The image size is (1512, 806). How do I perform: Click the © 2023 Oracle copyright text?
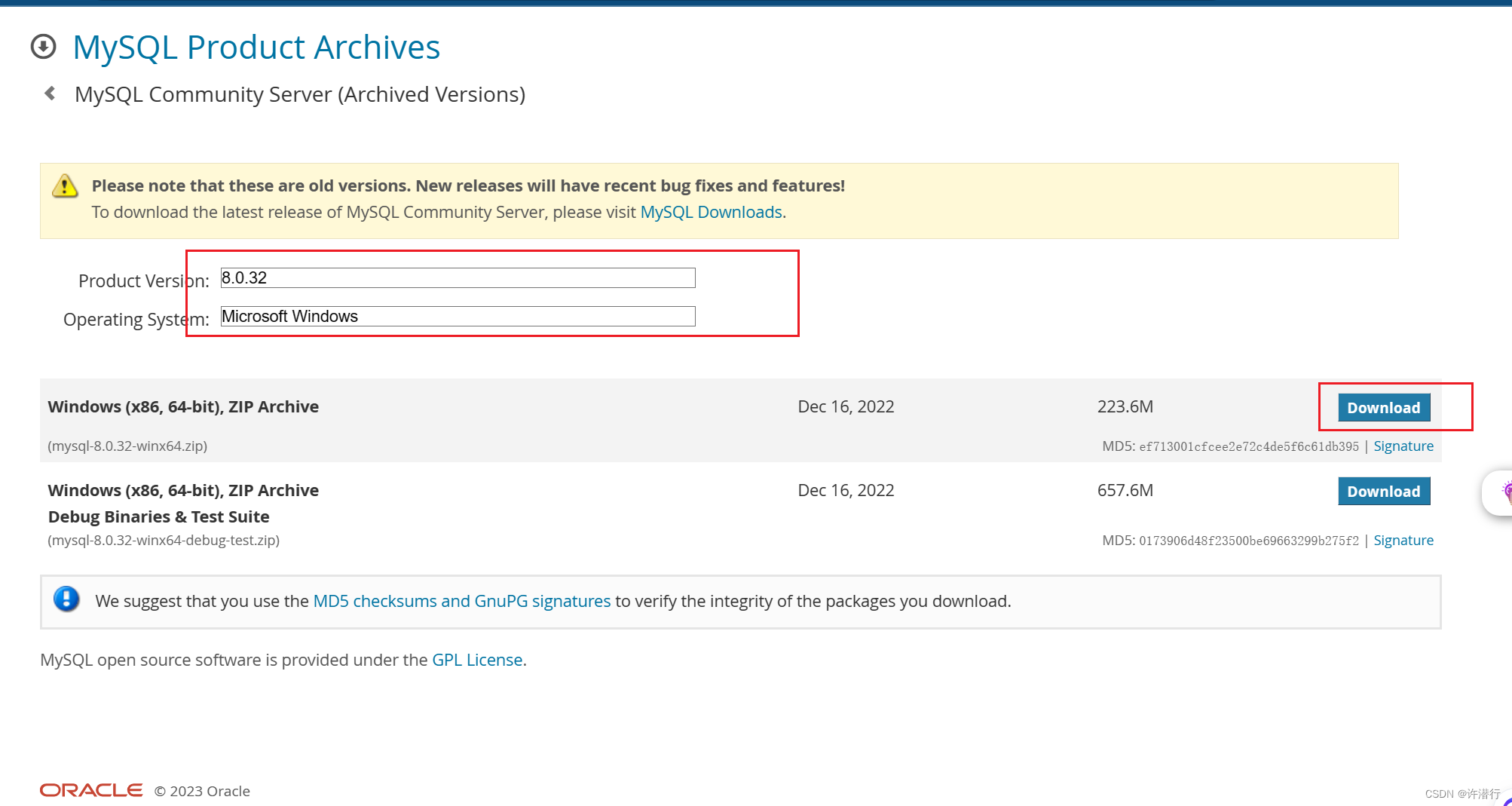[x=202, y=791]
